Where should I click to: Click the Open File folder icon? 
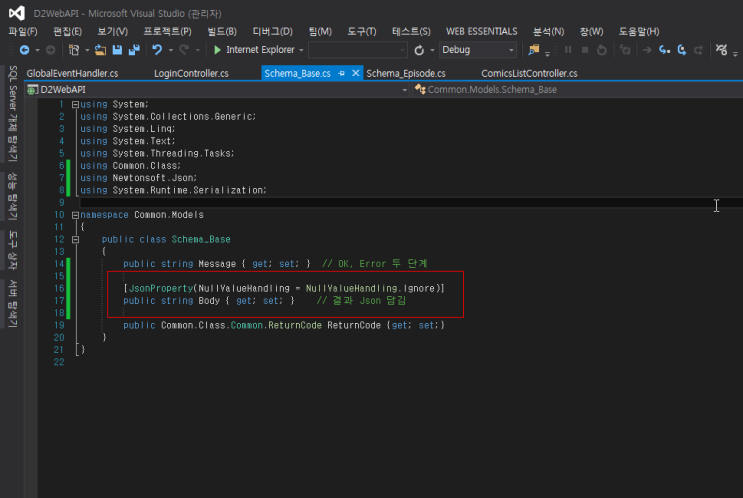pos(100,50)
